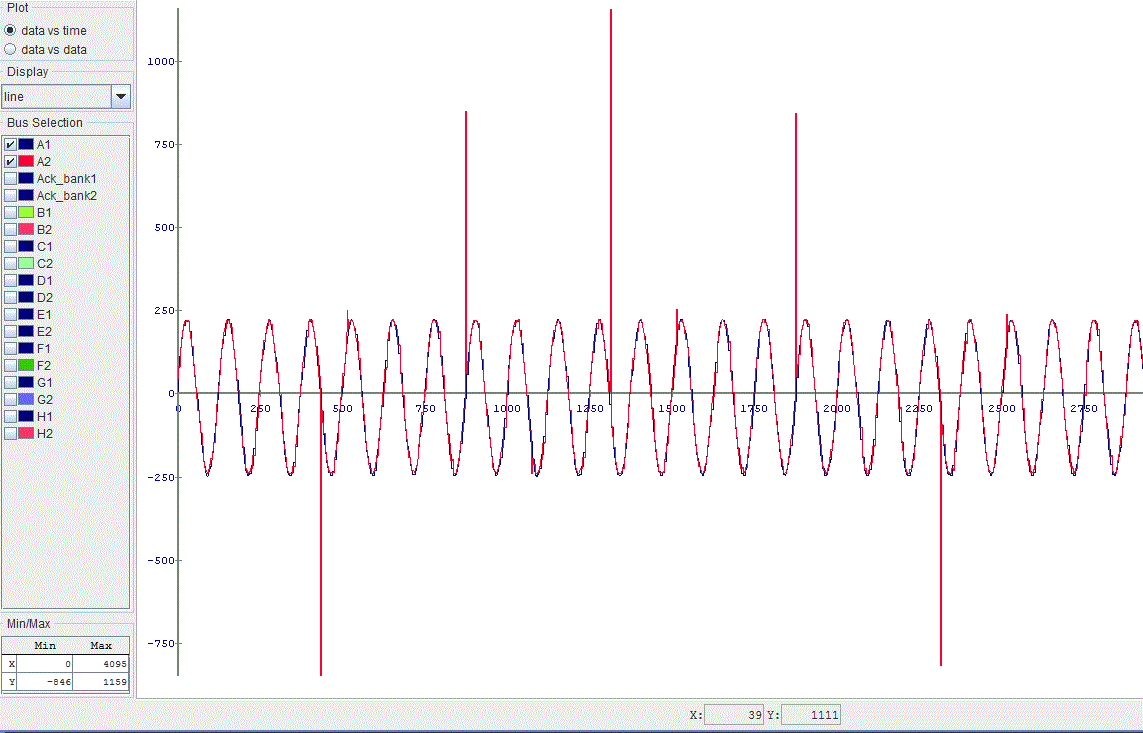Viewport: 1143px width, 733px height.
Task: Click the A2 red color swatch
Action: (x=26, y=161)
